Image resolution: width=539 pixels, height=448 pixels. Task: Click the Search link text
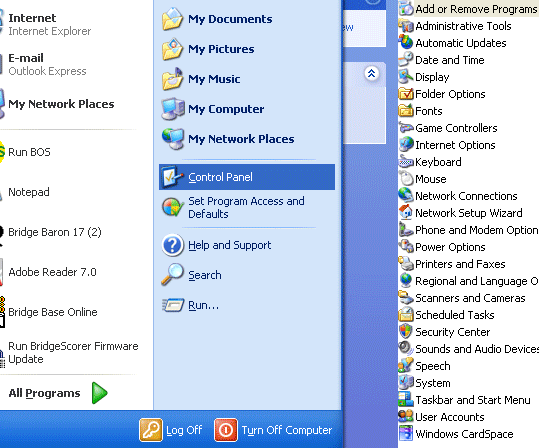tap(205, 275)
